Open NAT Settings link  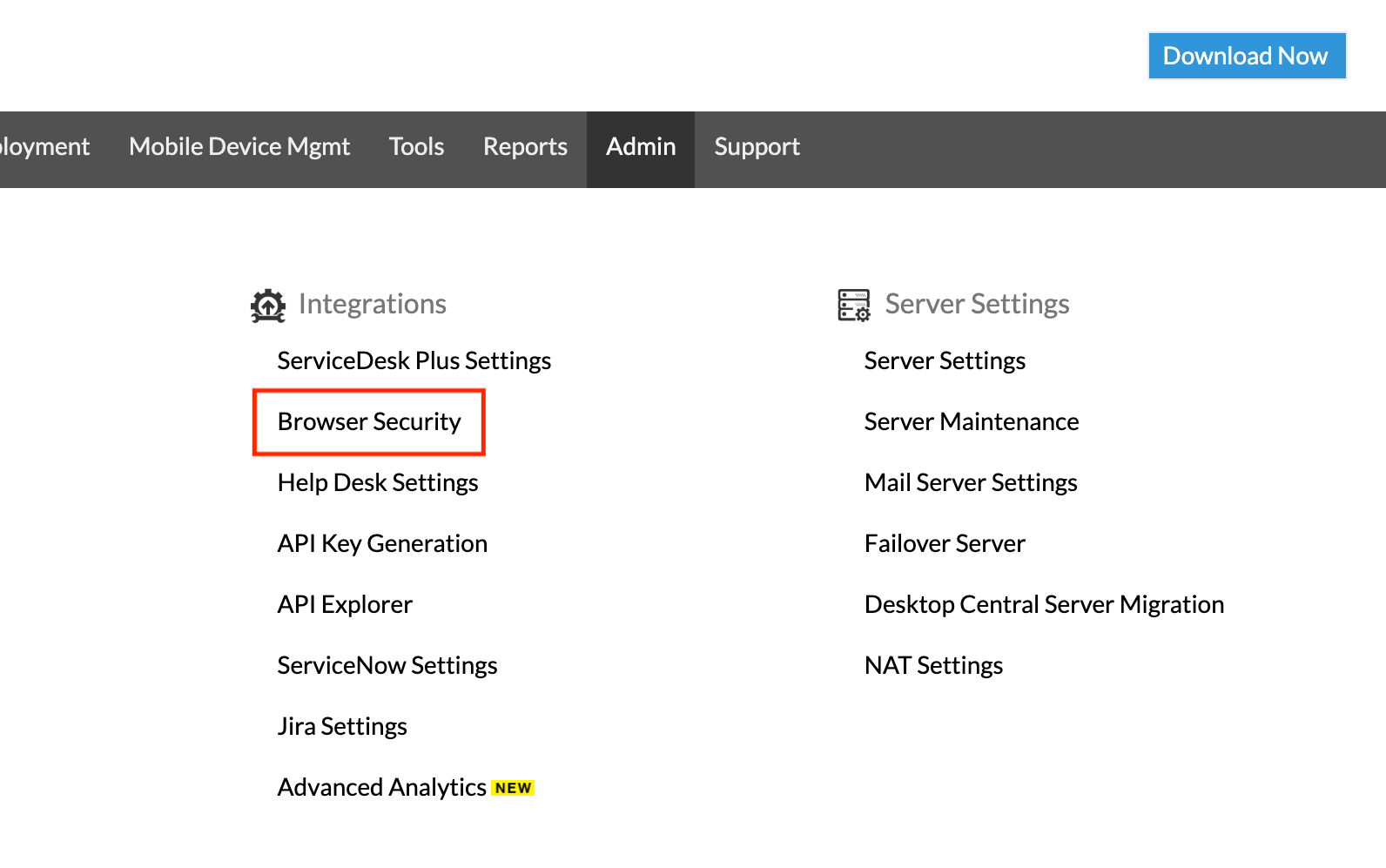[x=933, y=666]
